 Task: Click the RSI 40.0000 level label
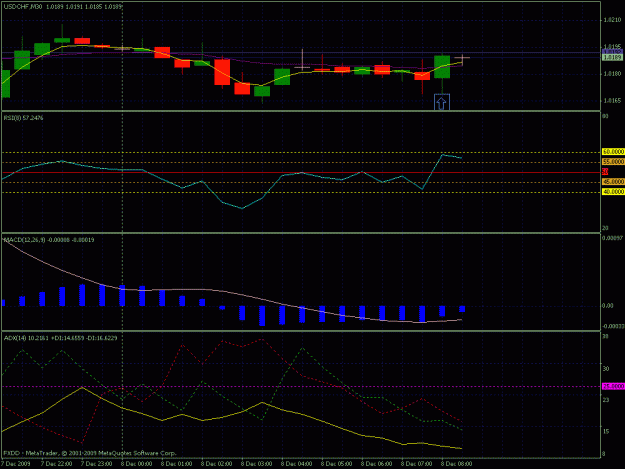(x=613, y=192)
